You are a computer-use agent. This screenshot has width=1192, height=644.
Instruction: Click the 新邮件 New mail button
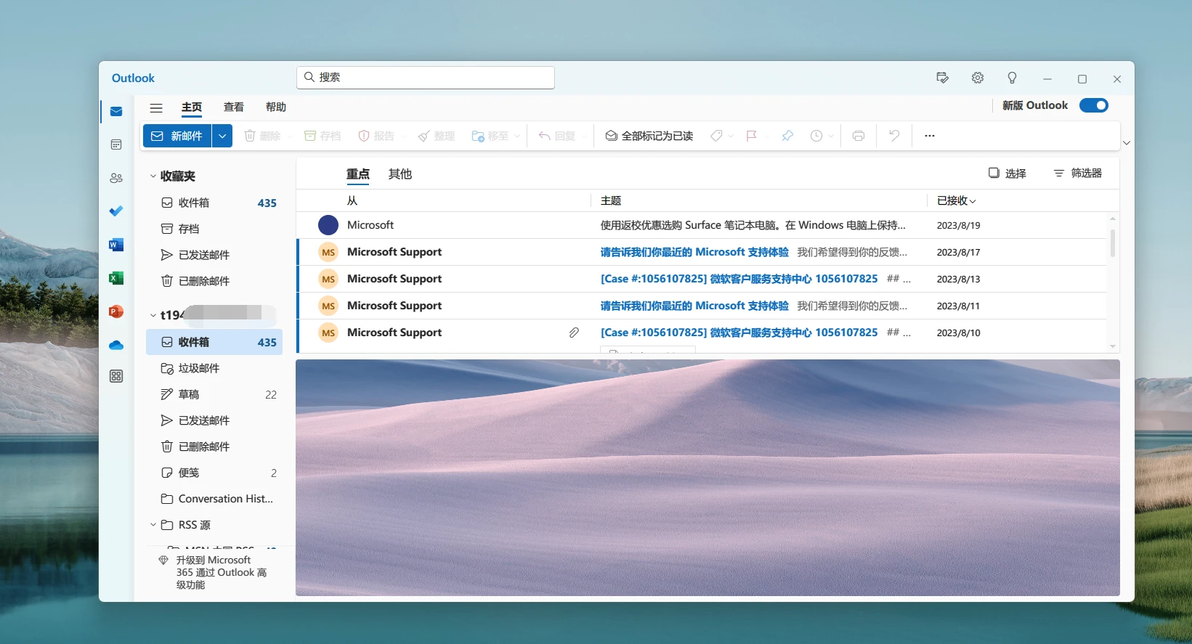pos(177,136)
